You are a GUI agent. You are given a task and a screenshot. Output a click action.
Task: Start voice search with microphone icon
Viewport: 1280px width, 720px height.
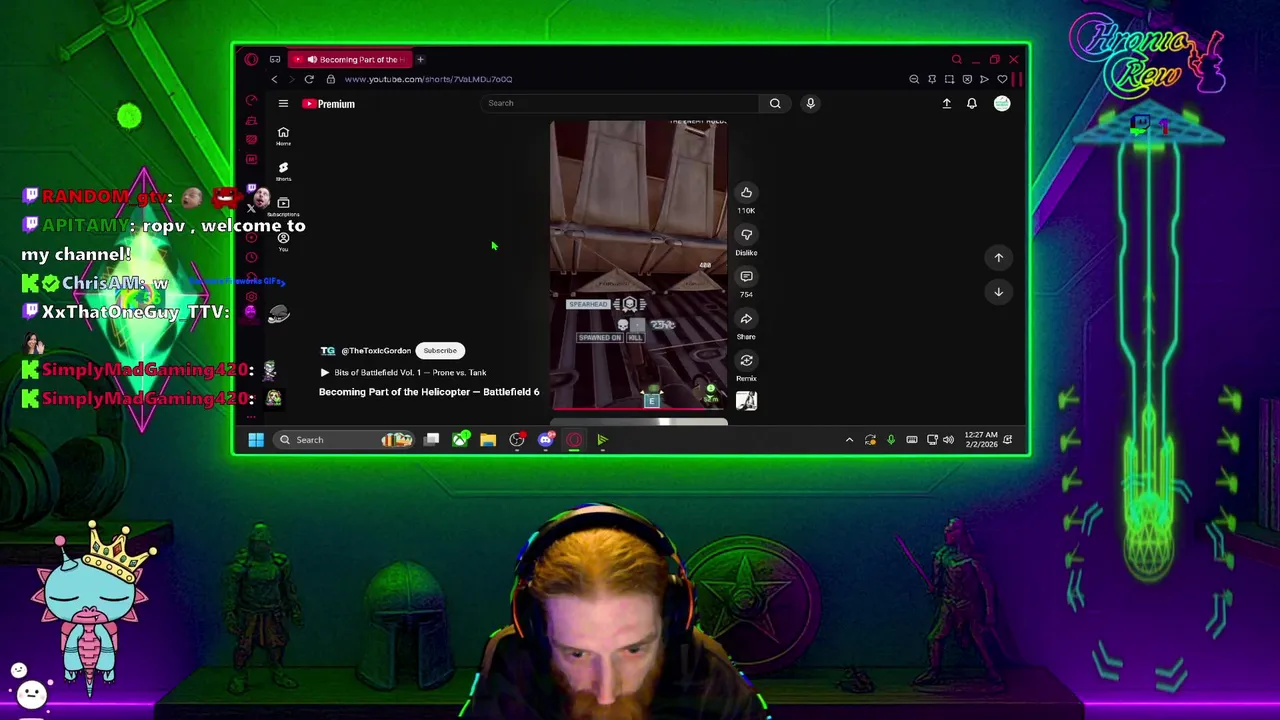[x=810, y=103]
